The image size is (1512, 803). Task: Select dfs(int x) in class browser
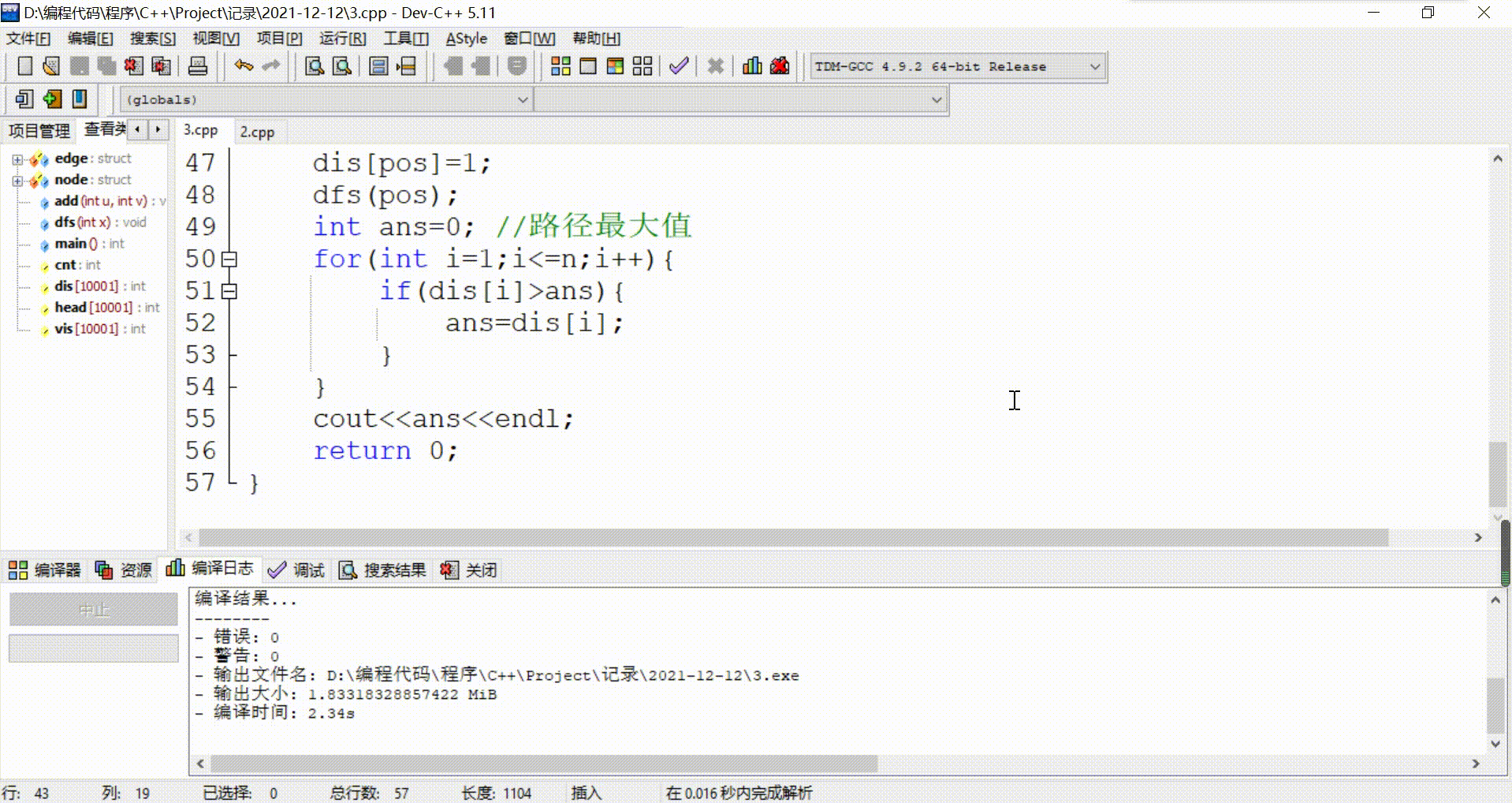pos(100,222)
